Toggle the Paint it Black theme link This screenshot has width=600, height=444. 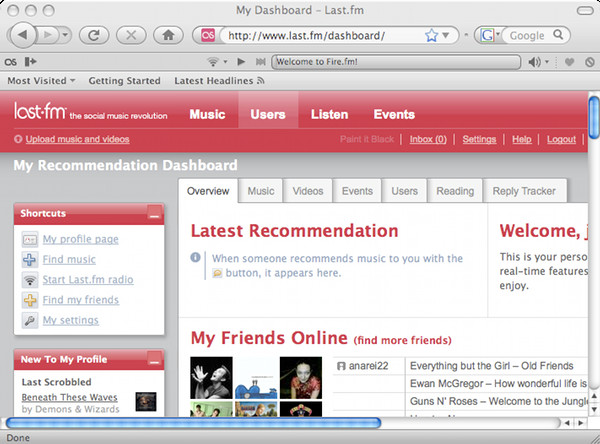367,139
